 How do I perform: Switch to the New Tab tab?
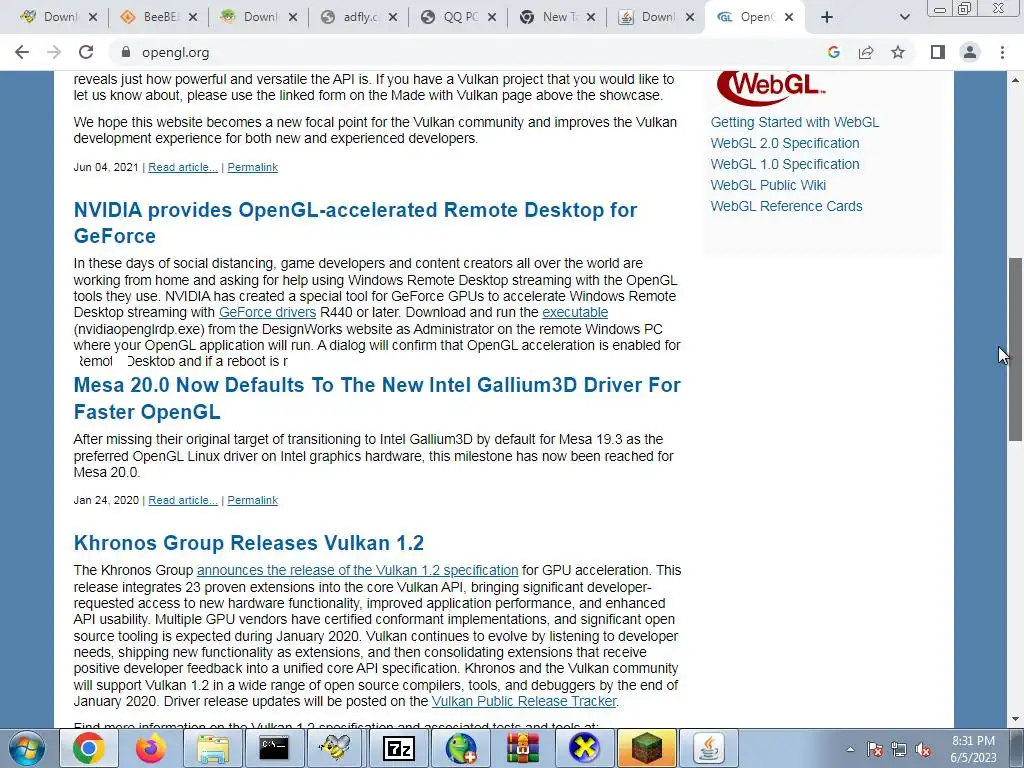click(550, 18)
